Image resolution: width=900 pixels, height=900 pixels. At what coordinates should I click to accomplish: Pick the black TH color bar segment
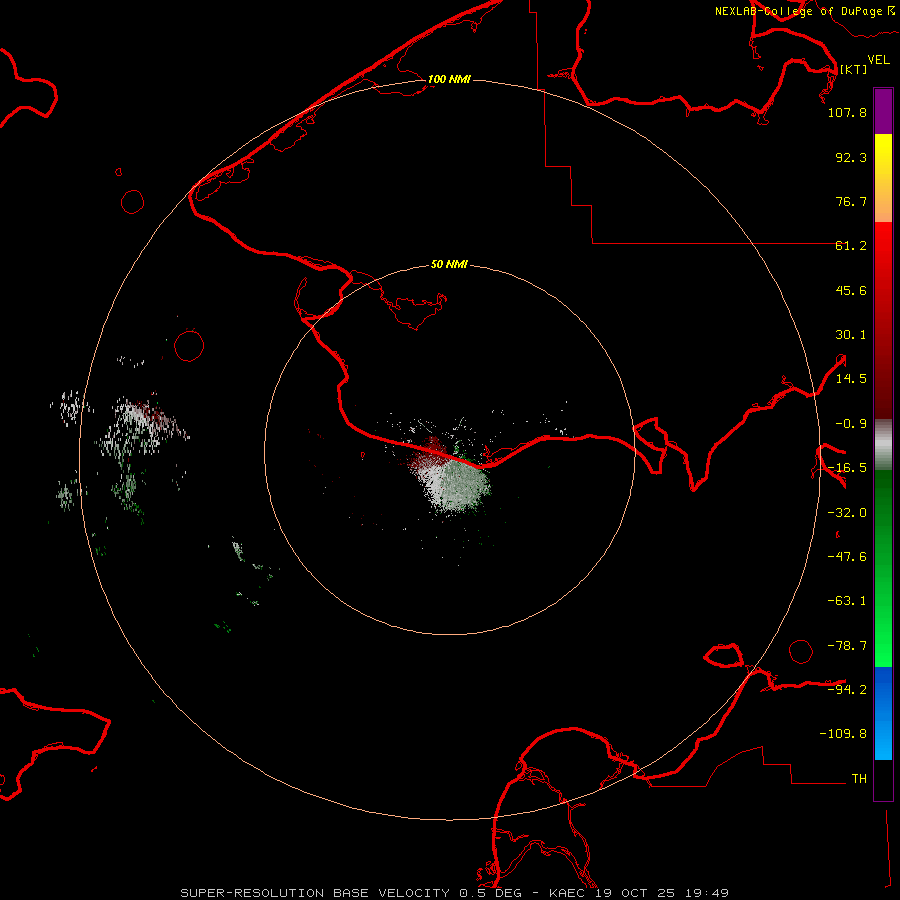tap(883, 779)
